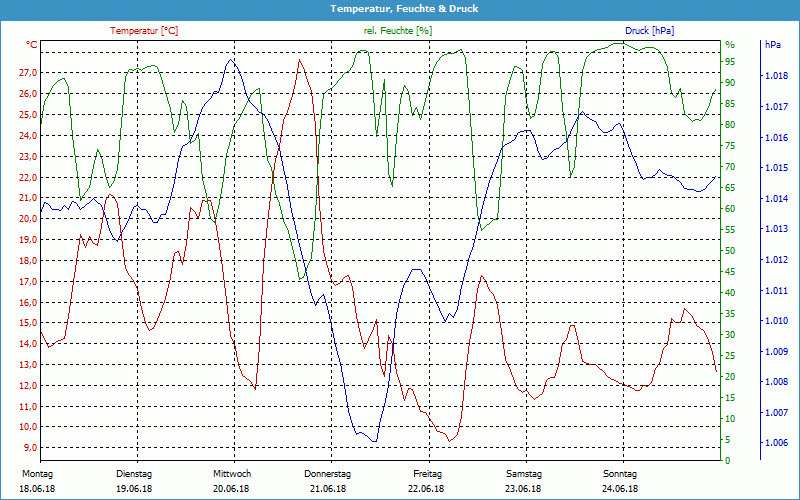The height and width of the screenshot is (500, 800).
Task: Click pressure axis value 1.012
Action: (776, 260)
